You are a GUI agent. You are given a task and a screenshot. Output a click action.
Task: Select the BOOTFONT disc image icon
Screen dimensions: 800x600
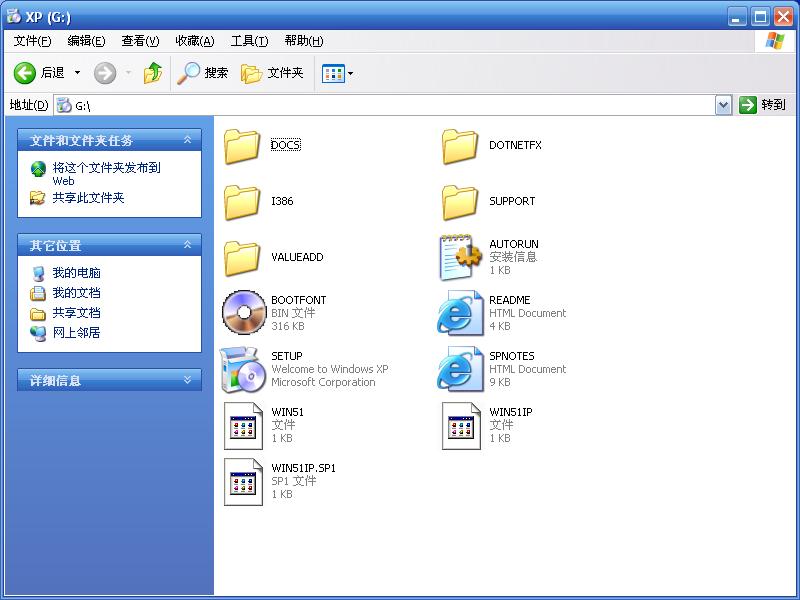pyautogui.click(x=244, y=312)
